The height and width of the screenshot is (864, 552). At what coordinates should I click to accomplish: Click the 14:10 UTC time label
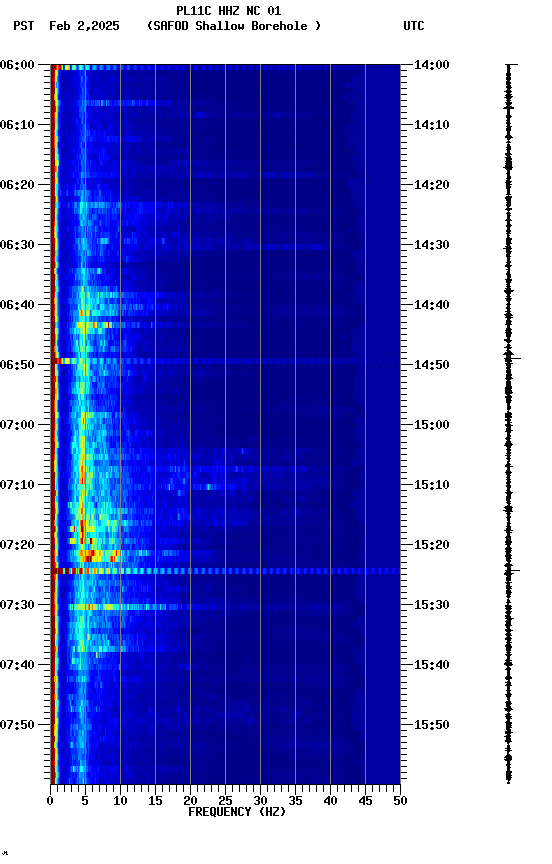432,125
